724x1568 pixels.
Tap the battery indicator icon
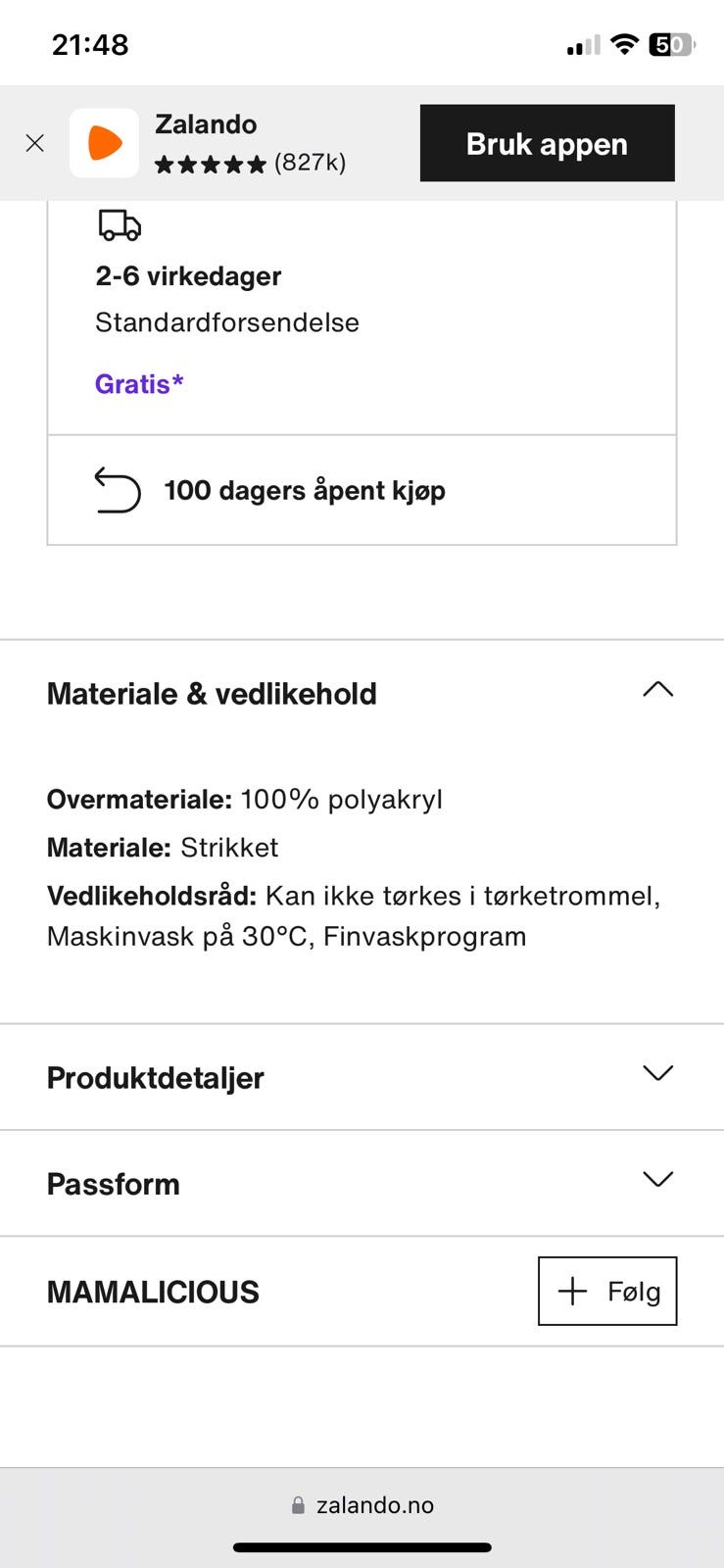pos(670,44)
